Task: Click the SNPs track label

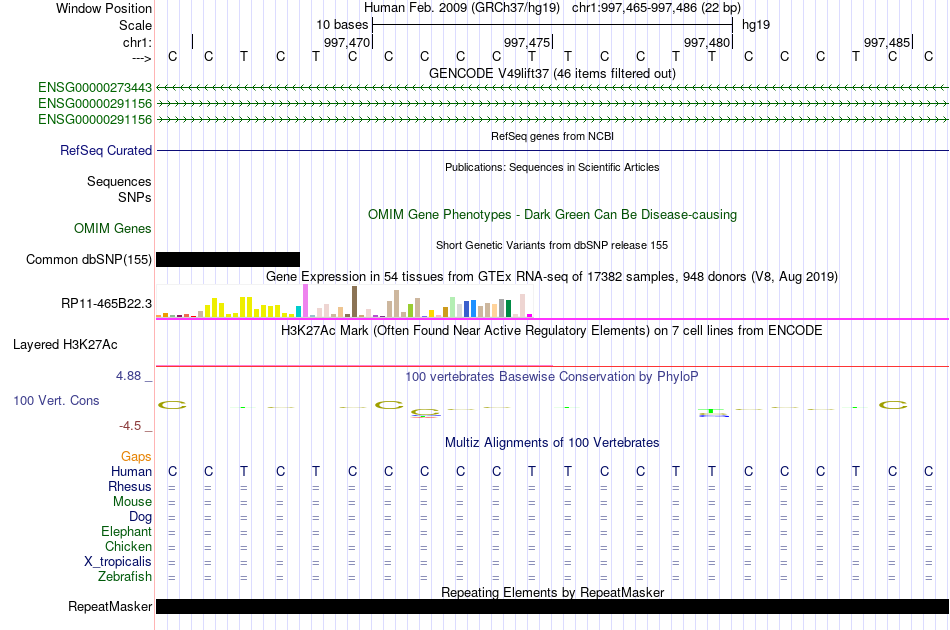Action: coord(135,197)
